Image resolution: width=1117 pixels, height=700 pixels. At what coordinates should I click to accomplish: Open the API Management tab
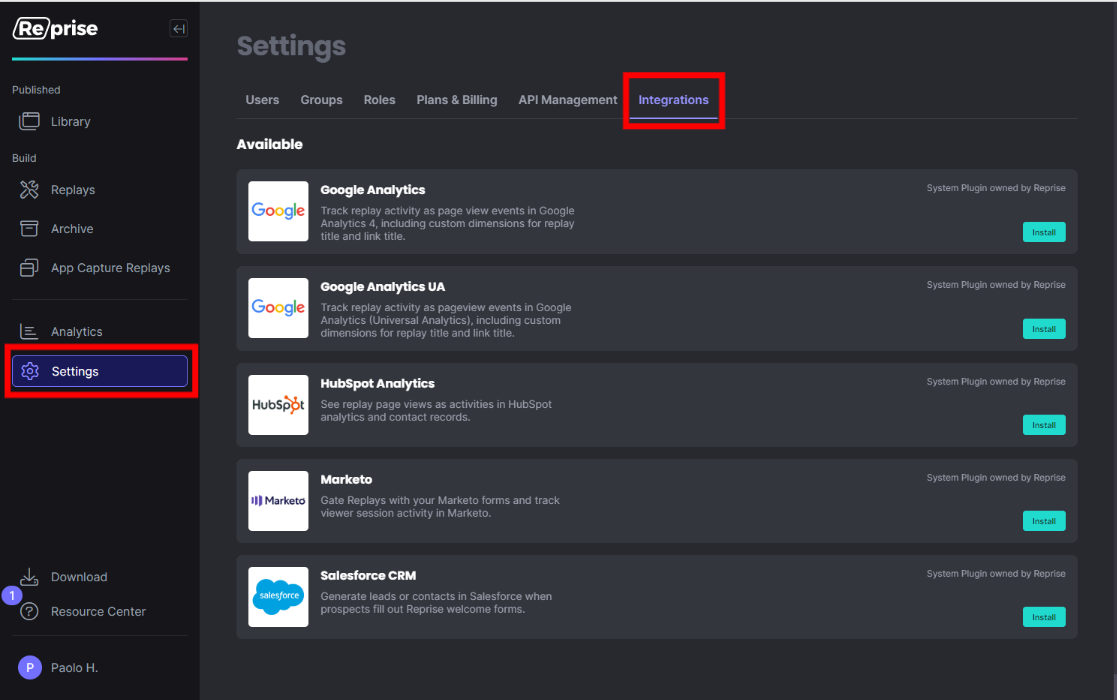click(567, 99)
